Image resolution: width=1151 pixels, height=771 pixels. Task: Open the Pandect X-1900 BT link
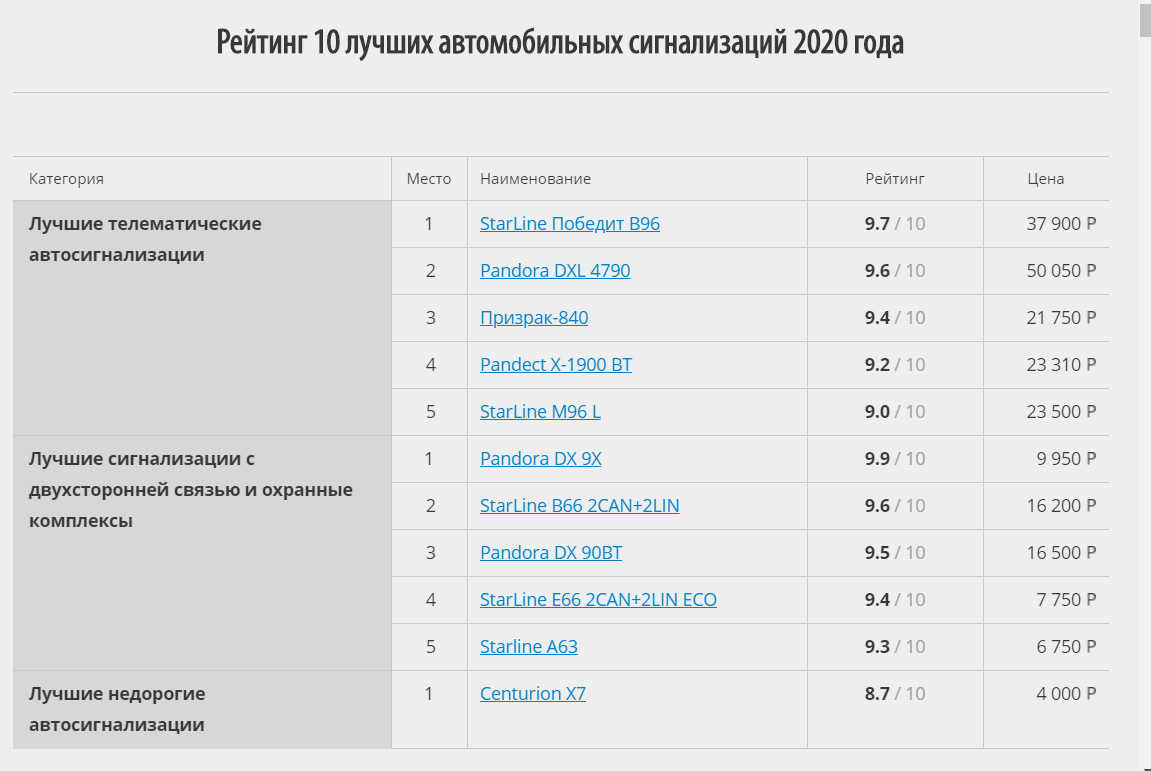point(556,365)
